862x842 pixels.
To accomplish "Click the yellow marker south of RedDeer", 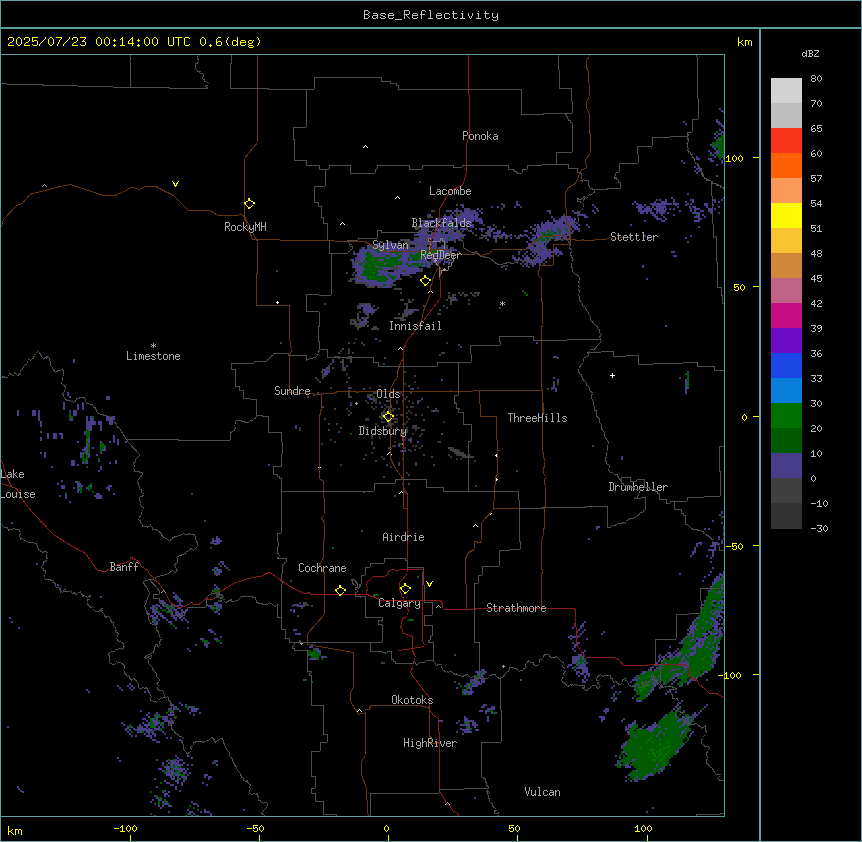I will pos(425,281).
